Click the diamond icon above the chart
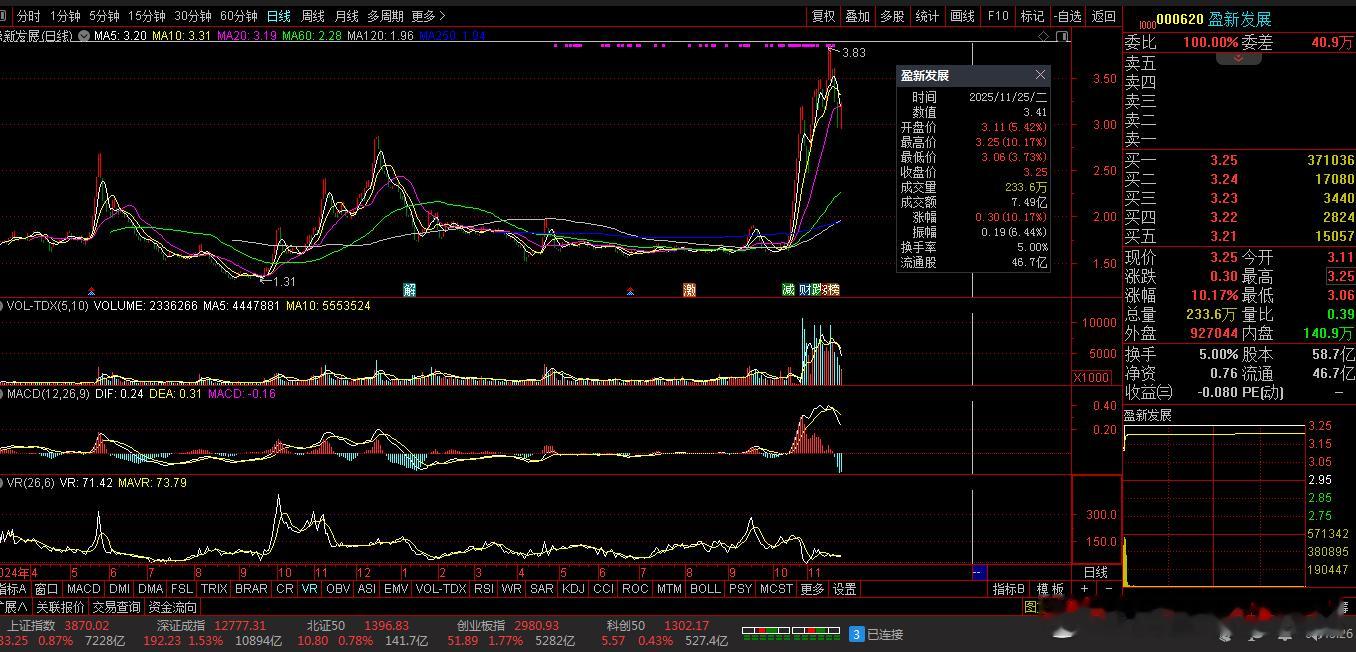 (x=1044, y=36)
